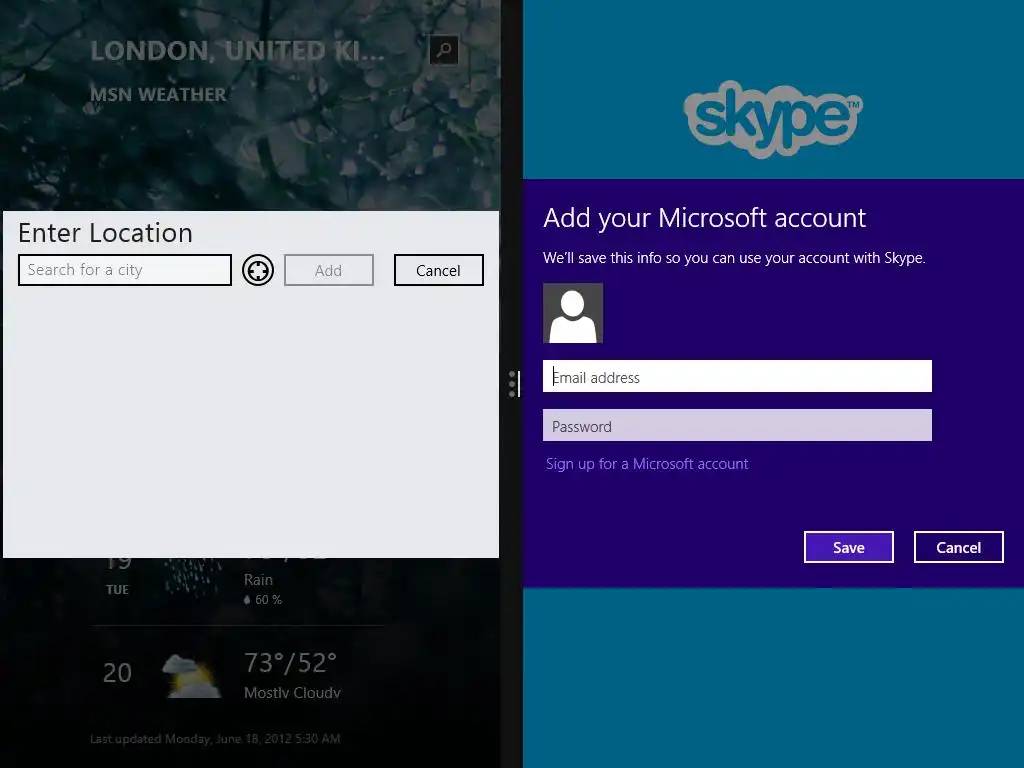Click the LONDON, UNITED KI... location heading
The image size is (1024, 768).
pyautogui.click(x=238, y=51)
